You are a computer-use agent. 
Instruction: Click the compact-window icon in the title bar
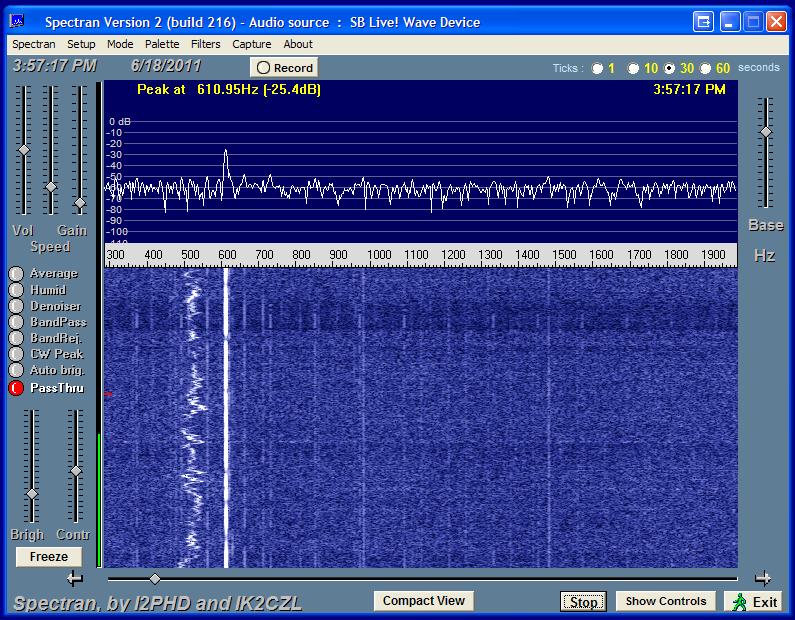point(704,22)
